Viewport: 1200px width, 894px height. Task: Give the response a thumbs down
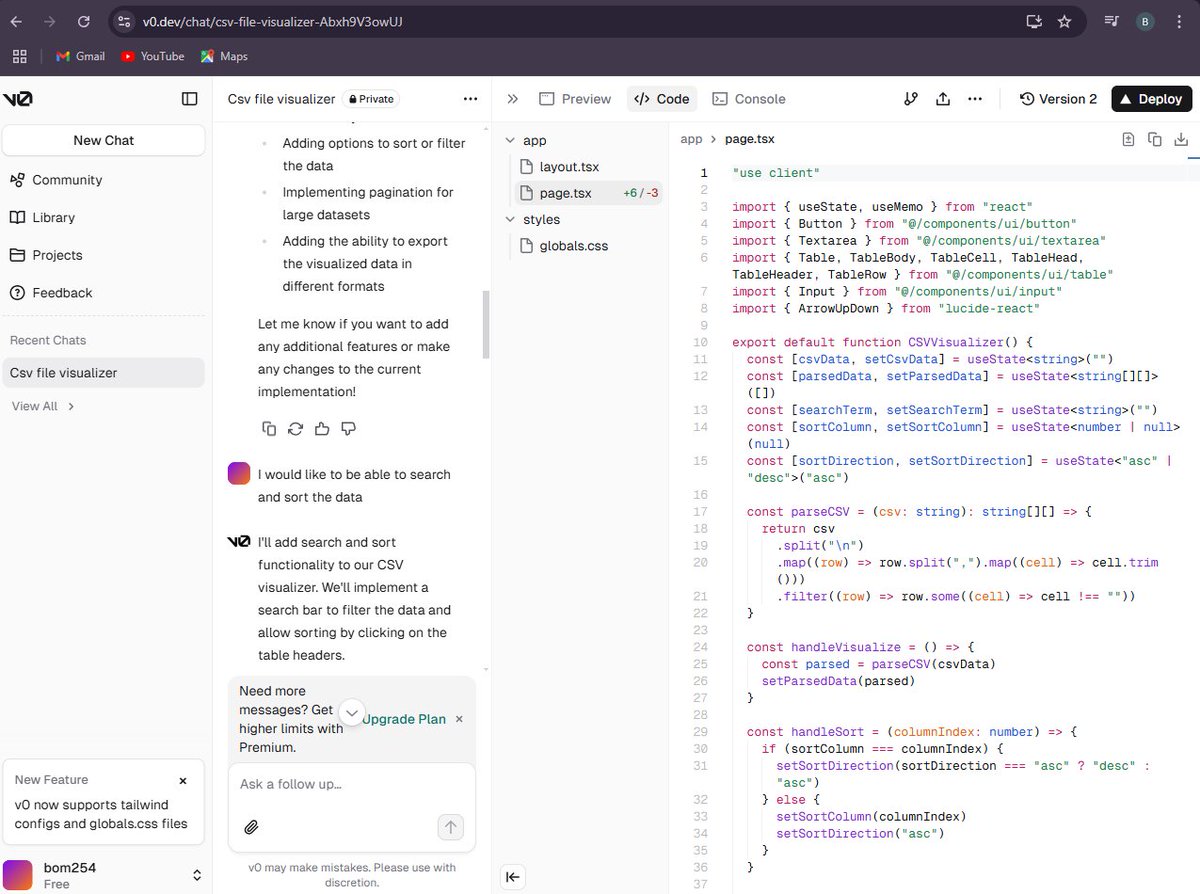tap(346, 428)
